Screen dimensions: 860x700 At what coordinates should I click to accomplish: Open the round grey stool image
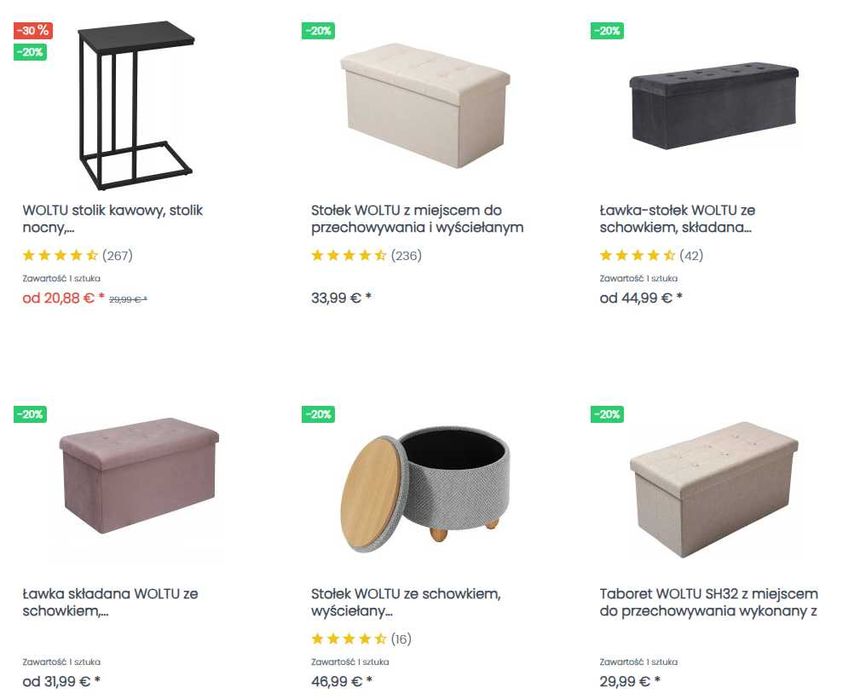(426, 485)
